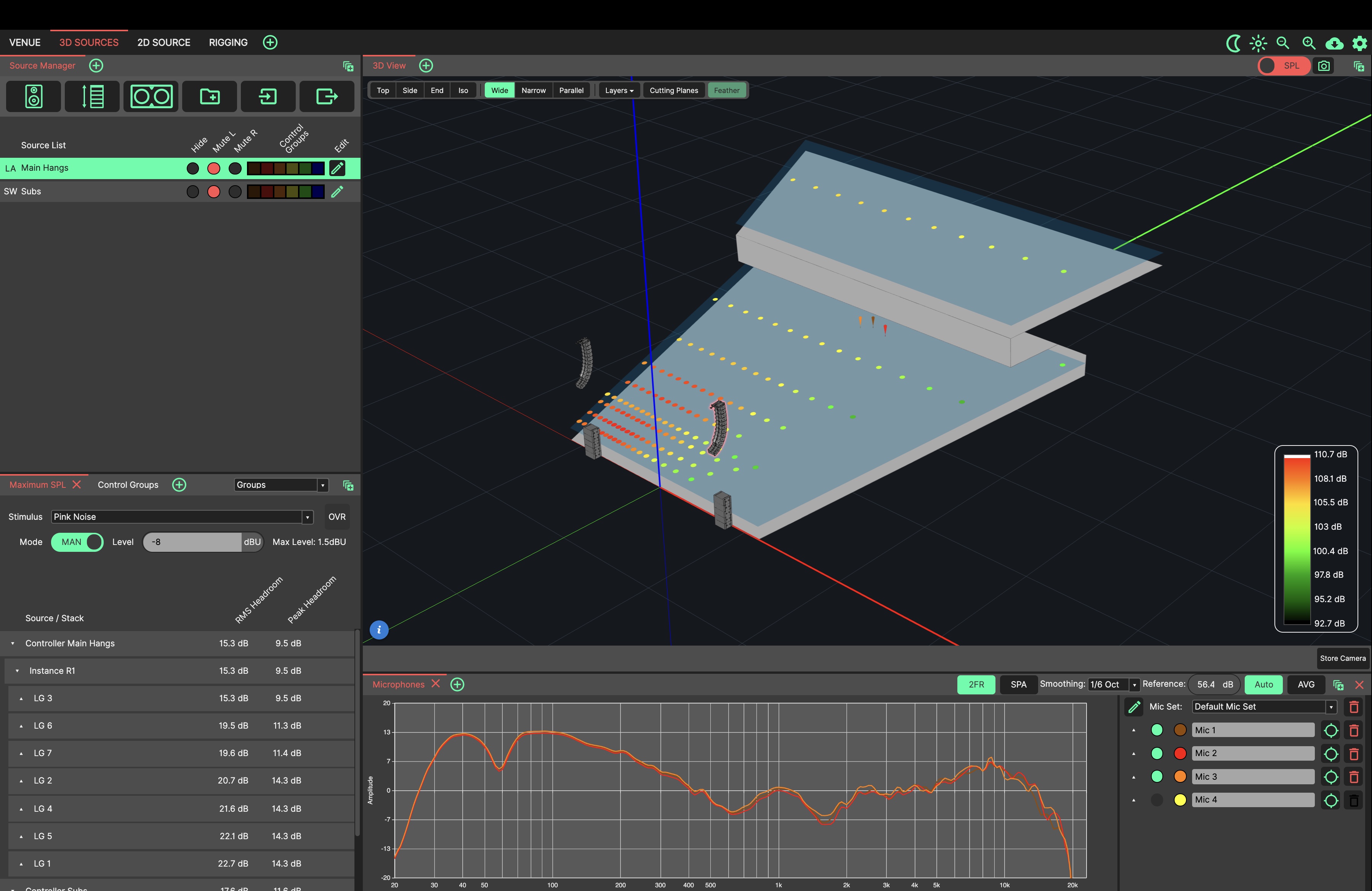
Task: Zoom out using magnifier icon
Action: coord(1283,43)
